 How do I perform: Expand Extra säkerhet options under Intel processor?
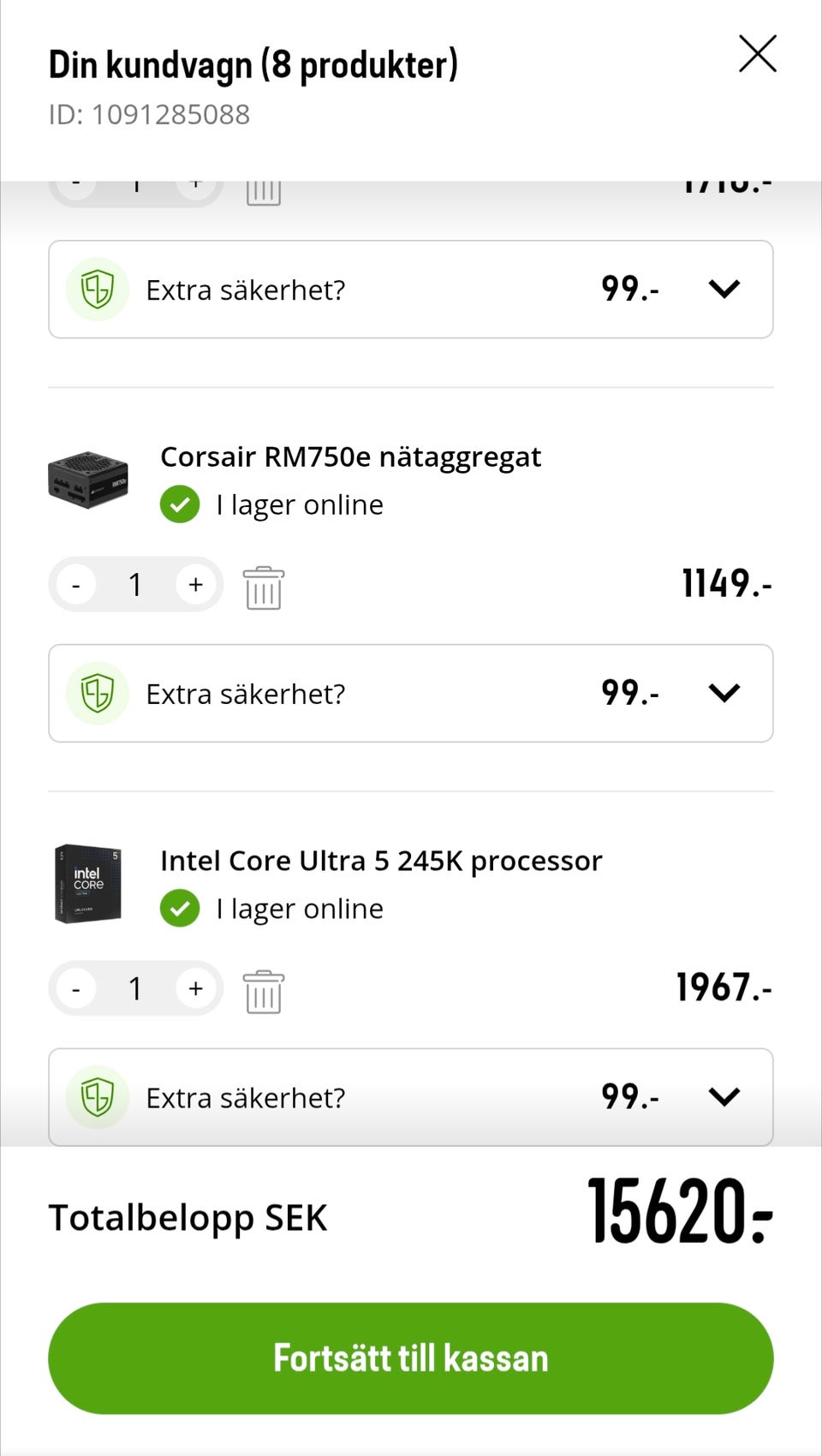724,1097
